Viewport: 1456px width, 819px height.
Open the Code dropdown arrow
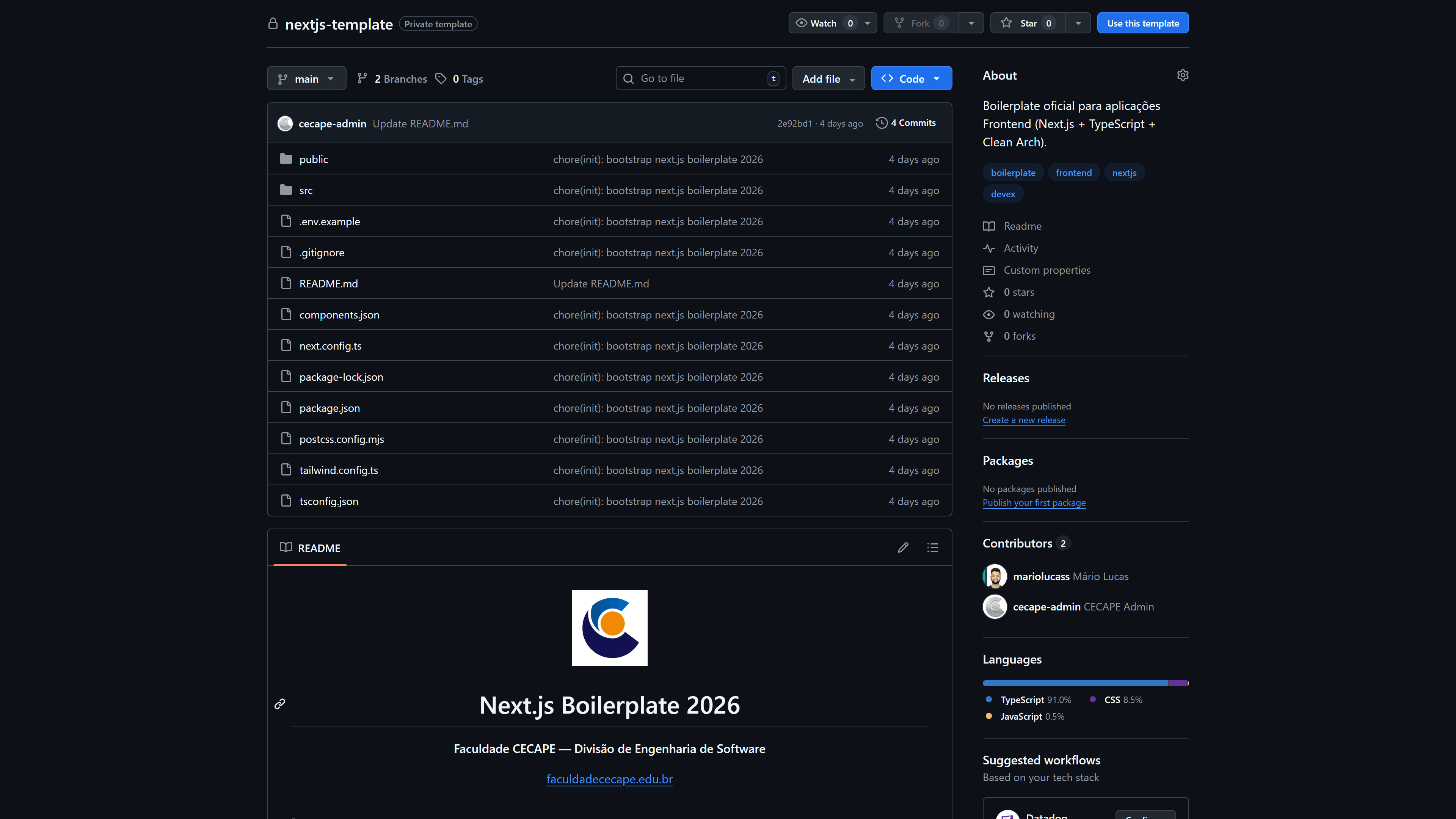[x=937, y=78]
